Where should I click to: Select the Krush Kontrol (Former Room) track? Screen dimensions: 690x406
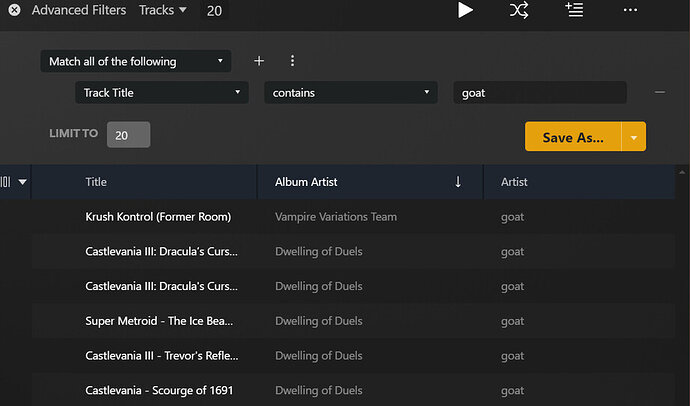point(158,216)
